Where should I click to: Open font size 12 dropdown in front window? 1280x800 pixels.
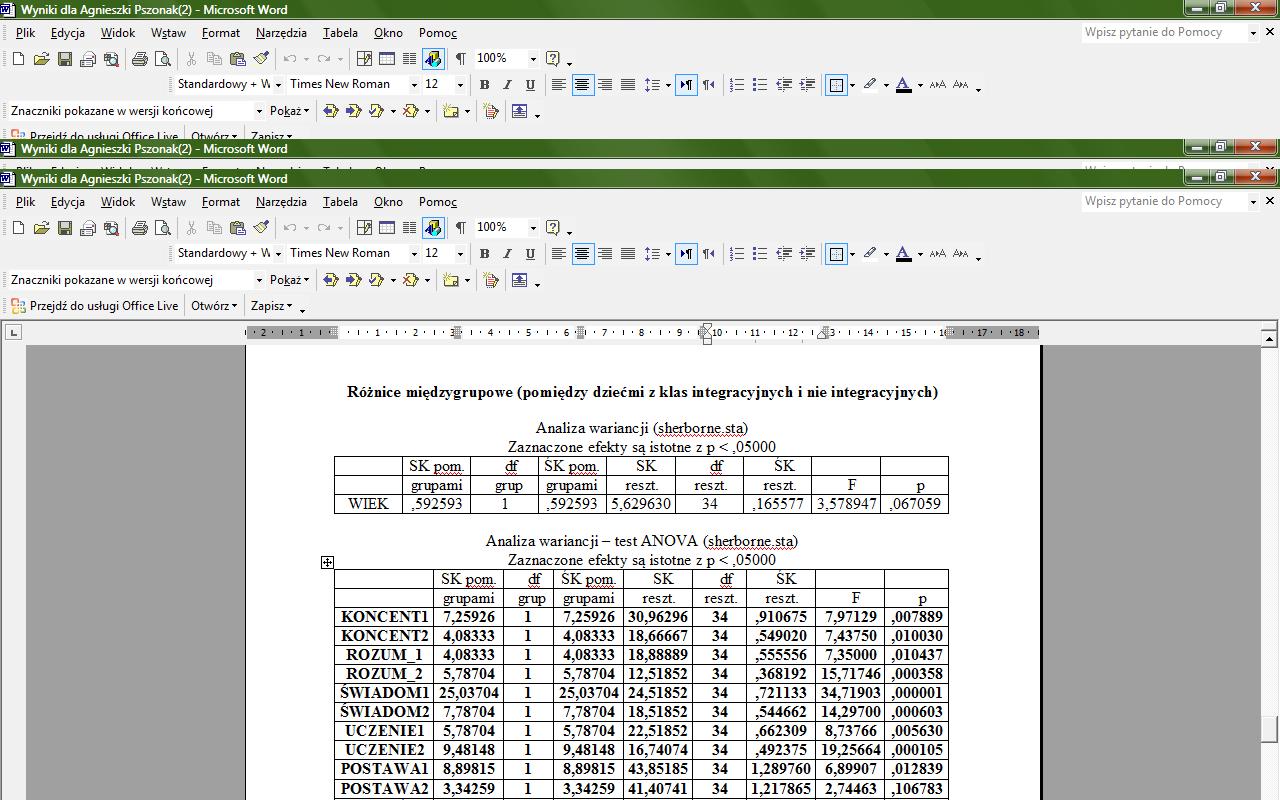[460, 254]
